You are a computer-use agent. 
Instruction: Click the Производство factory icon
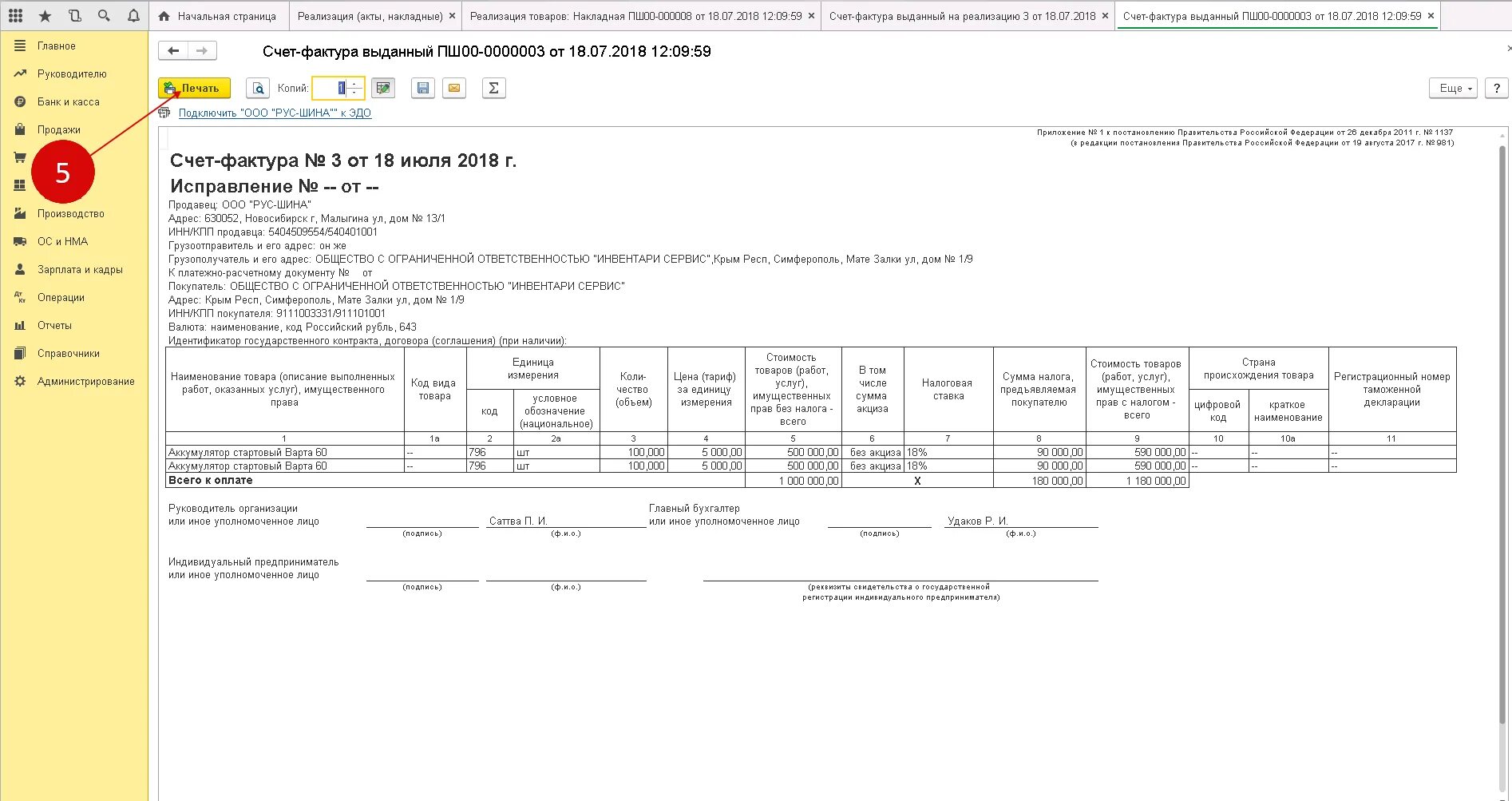click(x=20, y=213)
